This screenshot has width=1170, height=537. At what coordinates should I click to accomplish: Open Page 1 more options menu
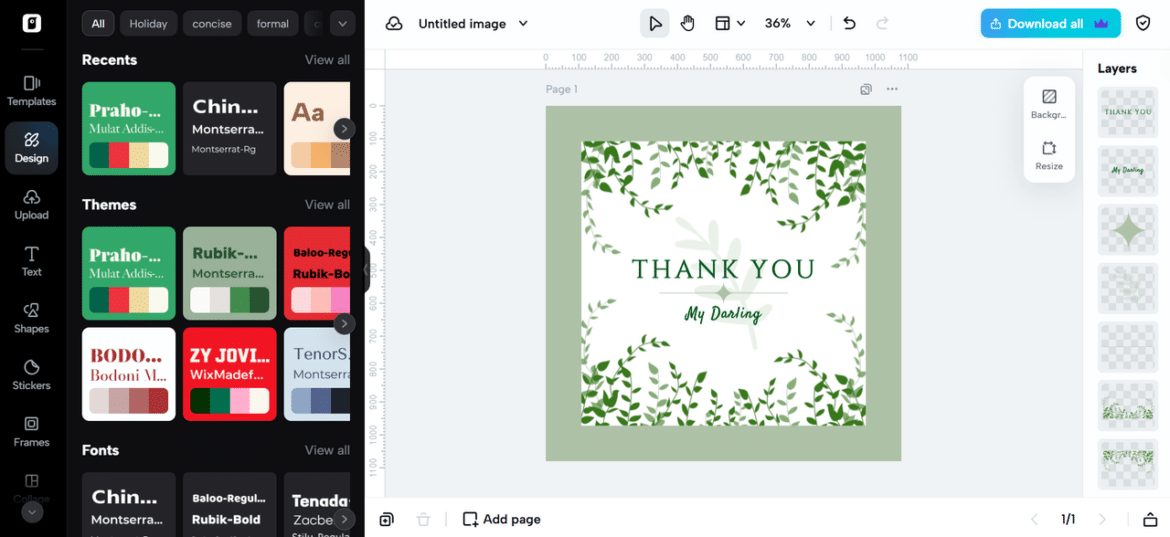pos(892,89)
